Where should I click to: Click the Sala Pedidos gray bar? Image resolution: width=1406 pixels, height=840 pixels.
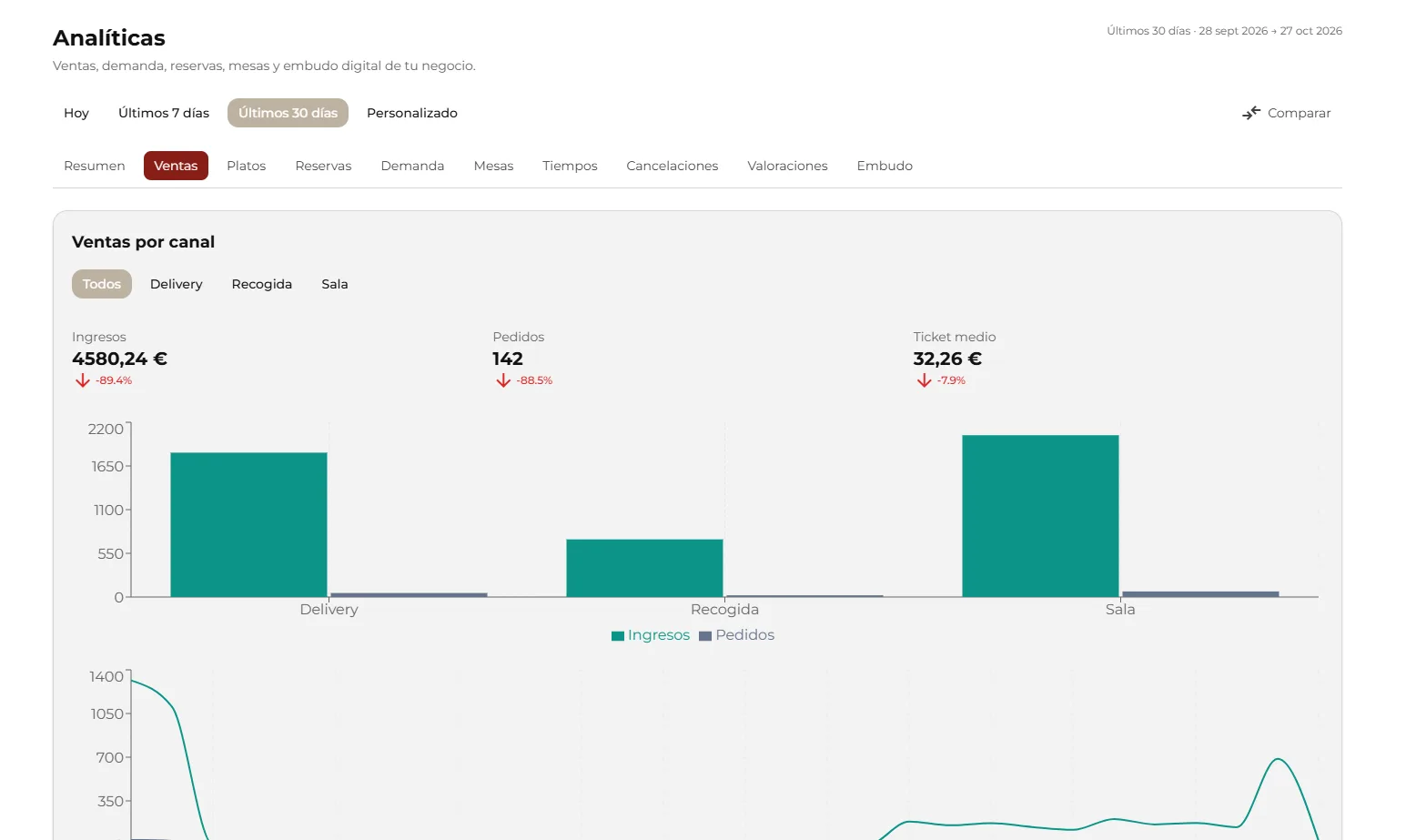(x=1200, y=594)
